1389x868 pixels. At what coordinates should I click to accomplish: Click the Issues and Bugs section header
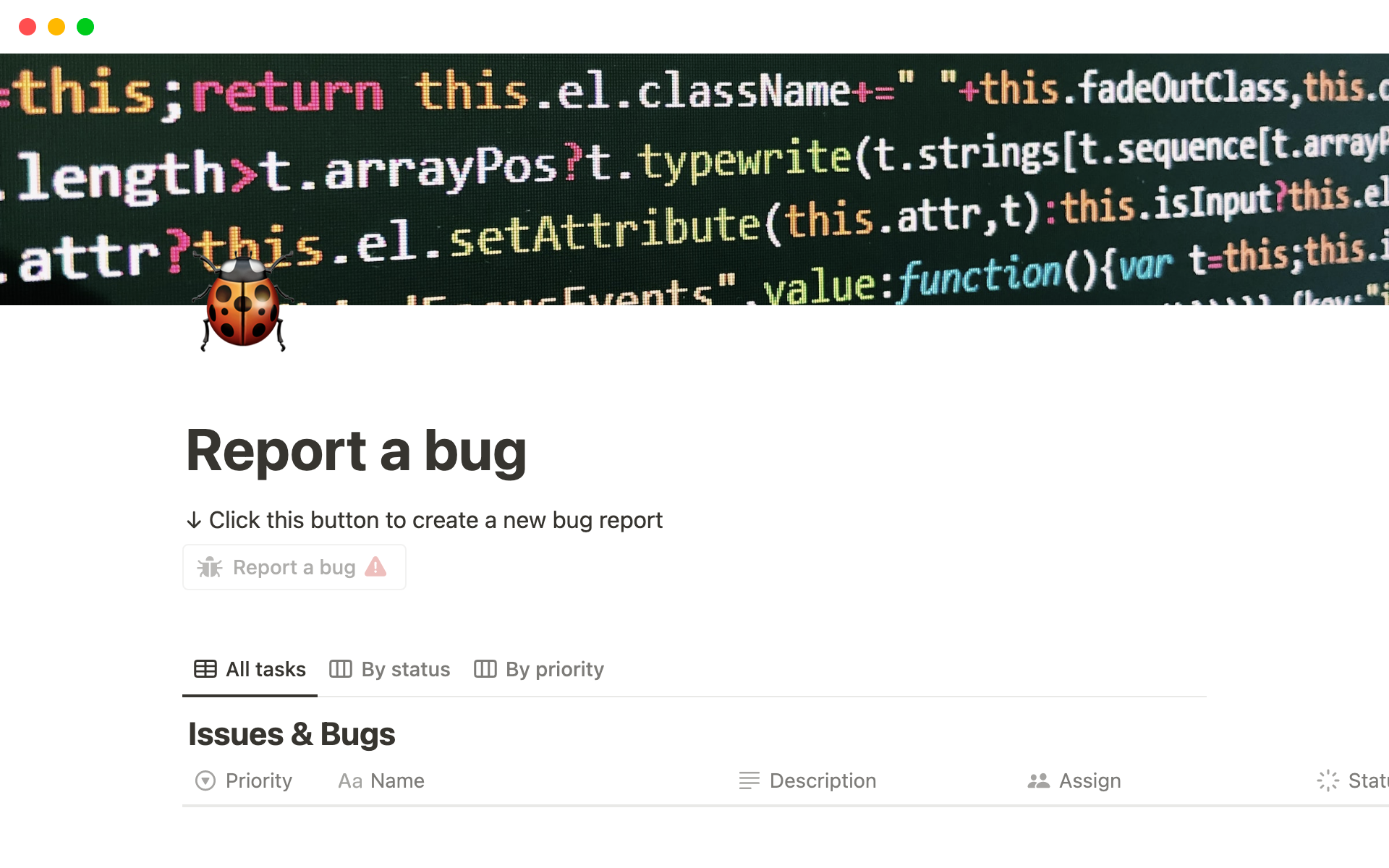point(291,731)
